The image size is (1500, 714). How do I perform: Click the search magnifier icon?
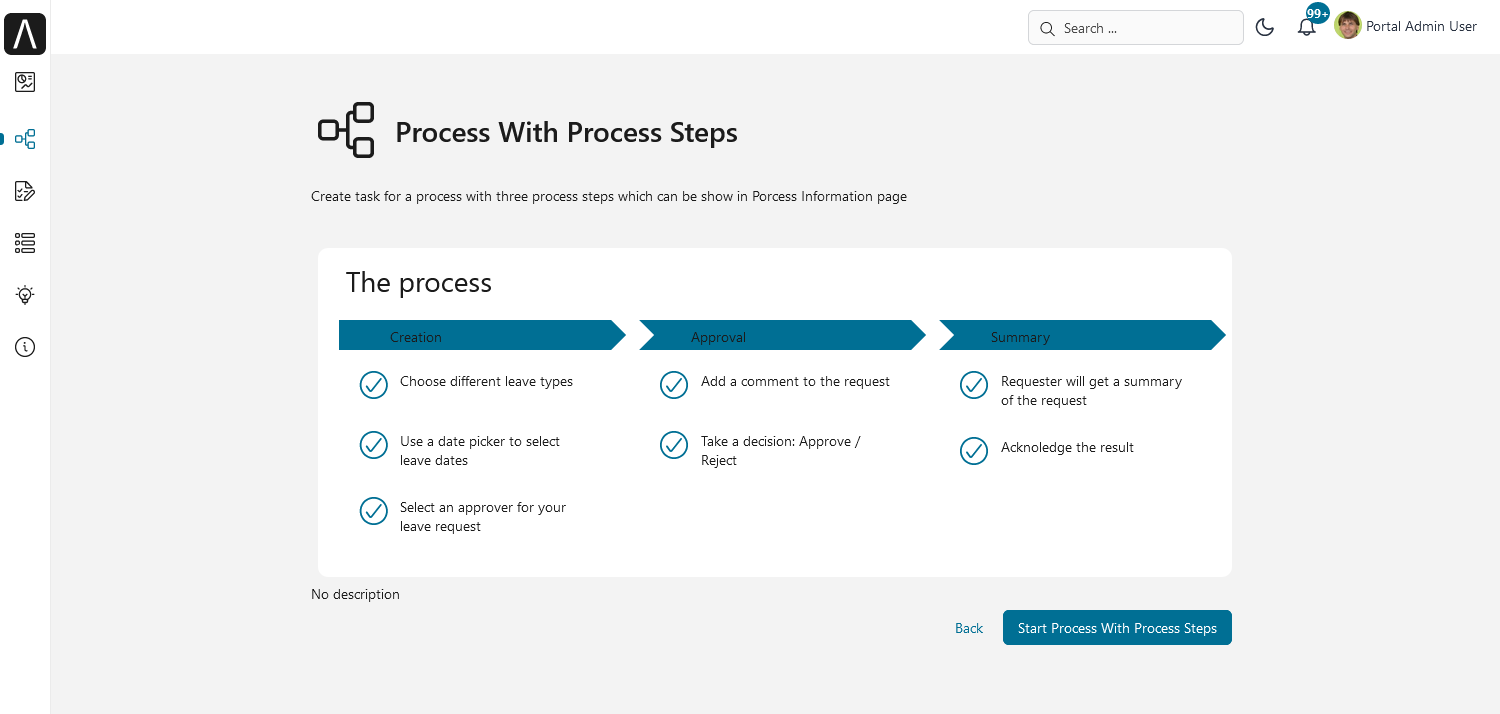point(1047,29)
